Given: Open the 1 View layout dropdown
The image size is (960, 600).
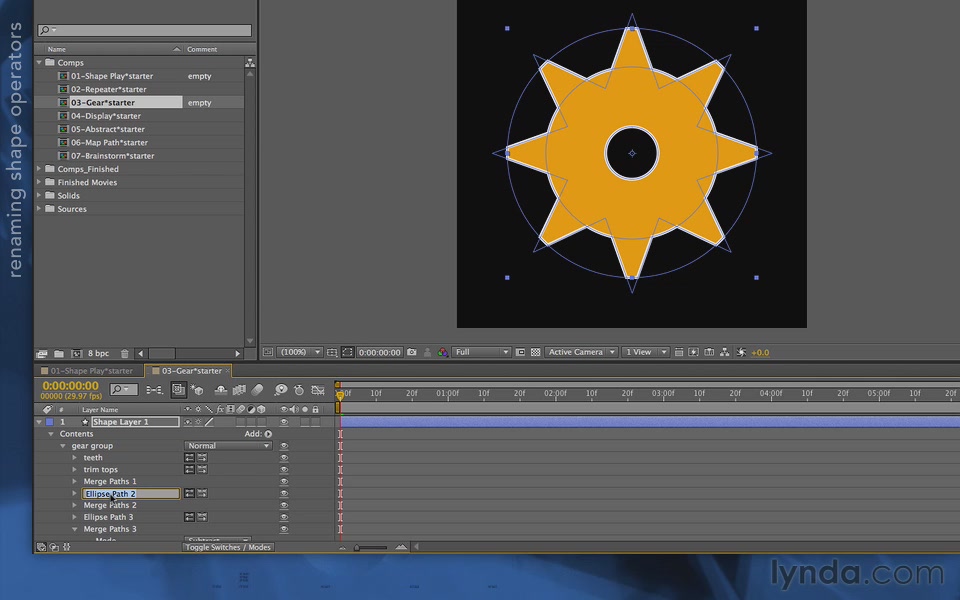Looking at the screenshot, I should 645,352.
